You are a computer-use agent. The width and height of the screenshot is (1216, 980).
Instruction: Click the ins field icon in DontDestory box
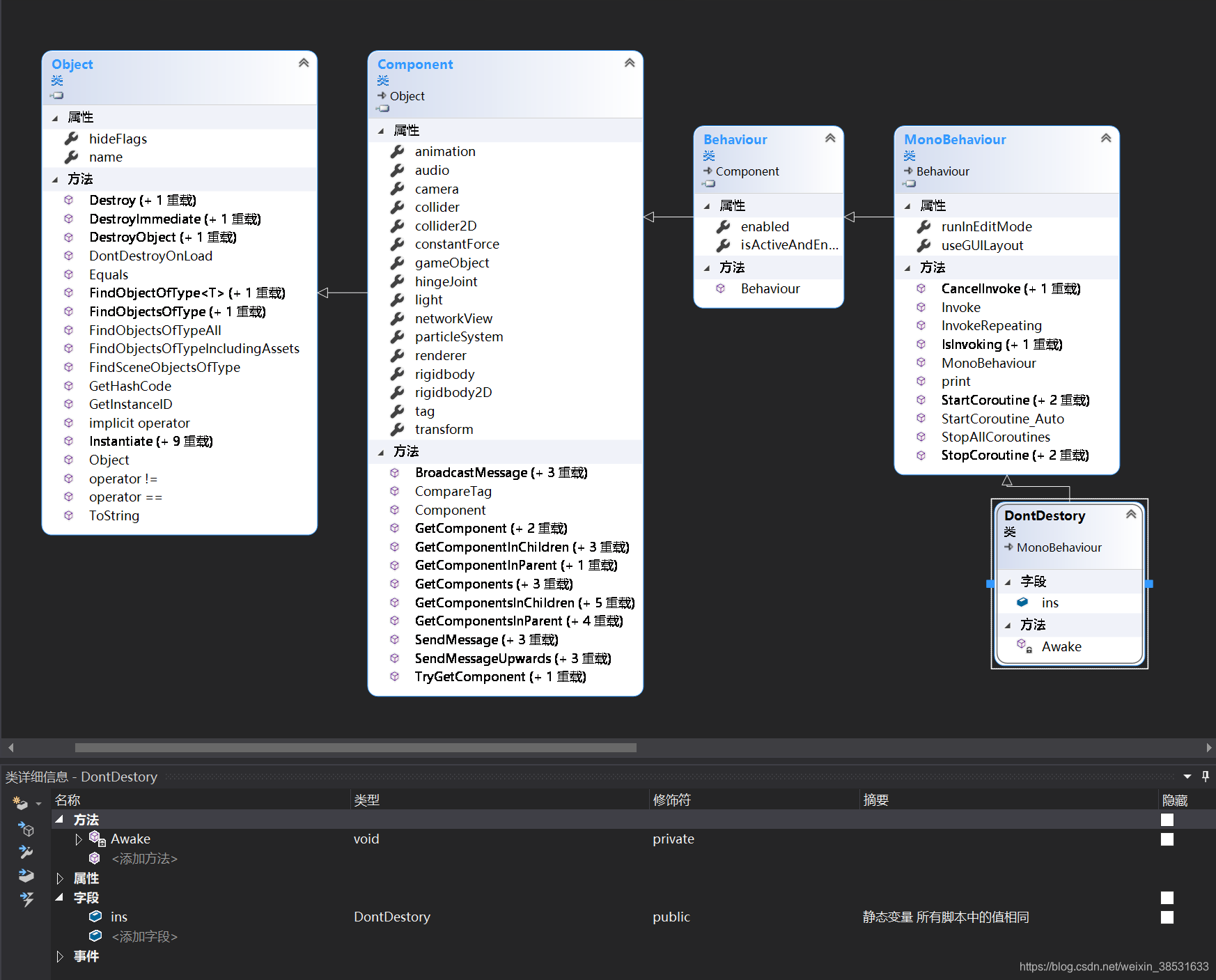pyautogui.click(x=1022, y=602)
